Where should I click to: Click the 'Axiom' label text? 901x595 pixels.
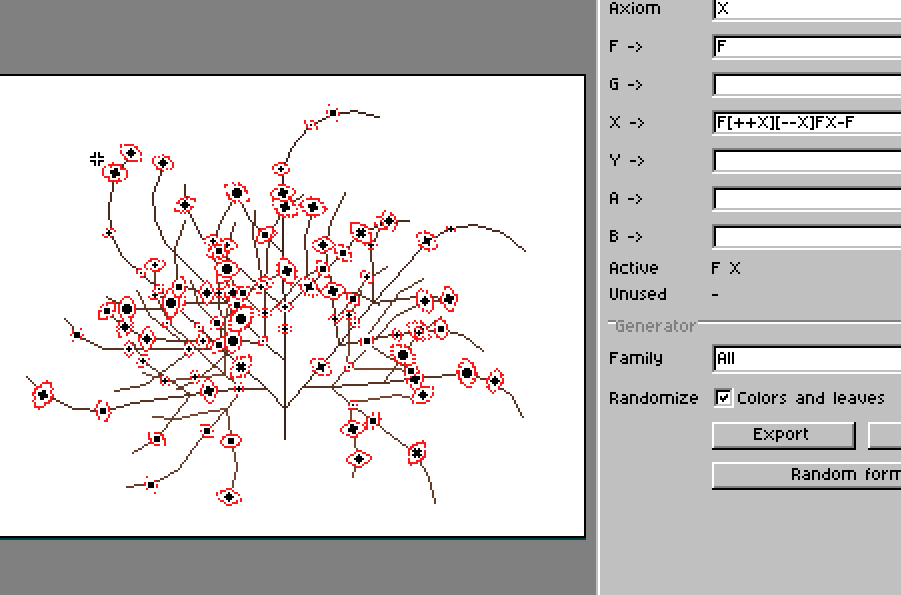coord(634,8)
